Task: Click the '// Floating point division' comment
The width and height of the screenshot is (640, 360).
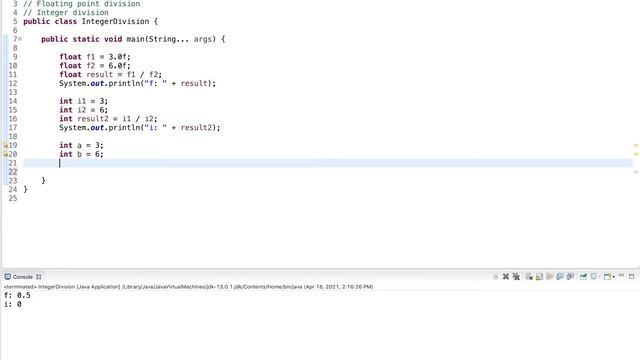Action: click(82, 4)
